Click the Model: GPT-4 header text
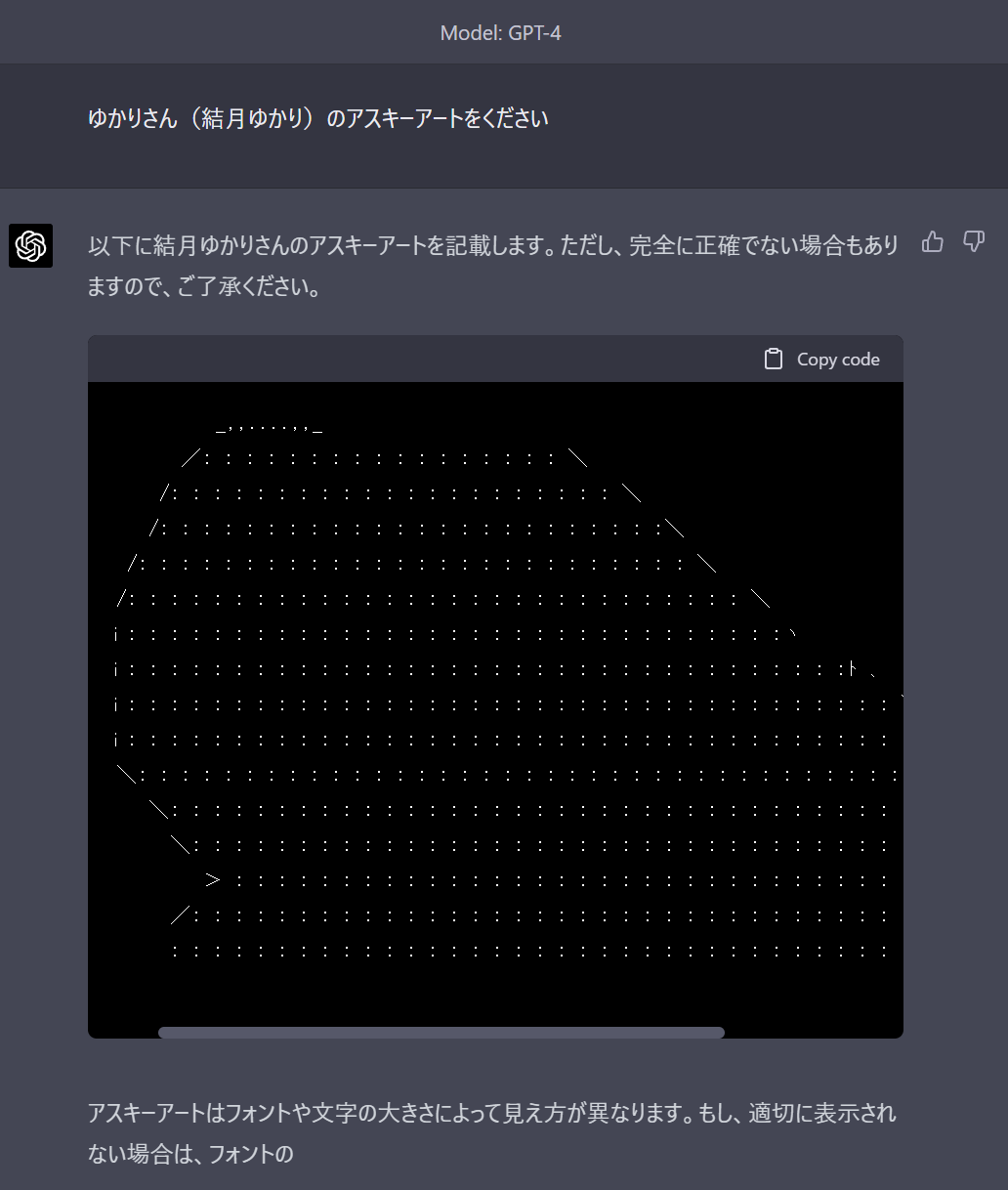The width and height of the screenshot is (1008, 1190). pos(501,33)
